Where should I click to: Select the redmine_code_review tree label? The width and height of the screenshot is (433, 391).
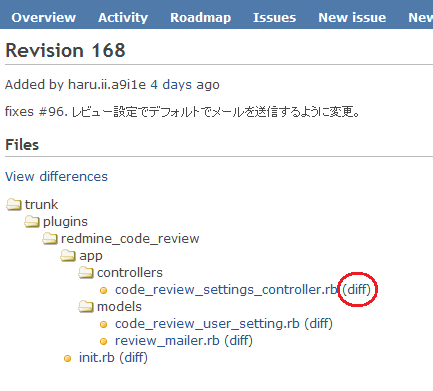click(130, 239)
